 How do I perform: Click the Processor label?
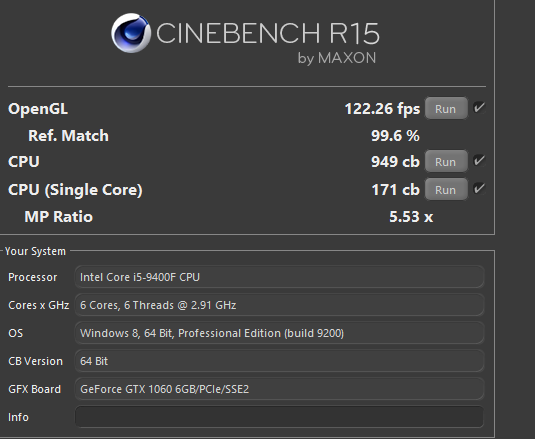click(33, 277)
